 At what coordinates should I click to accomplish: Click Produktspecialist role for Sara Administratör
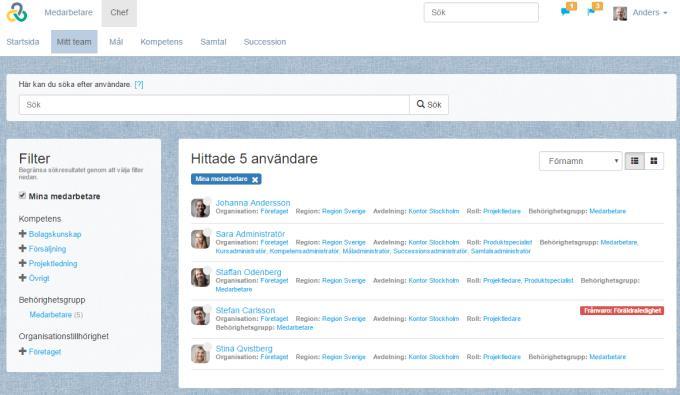[x=507, y=242]
